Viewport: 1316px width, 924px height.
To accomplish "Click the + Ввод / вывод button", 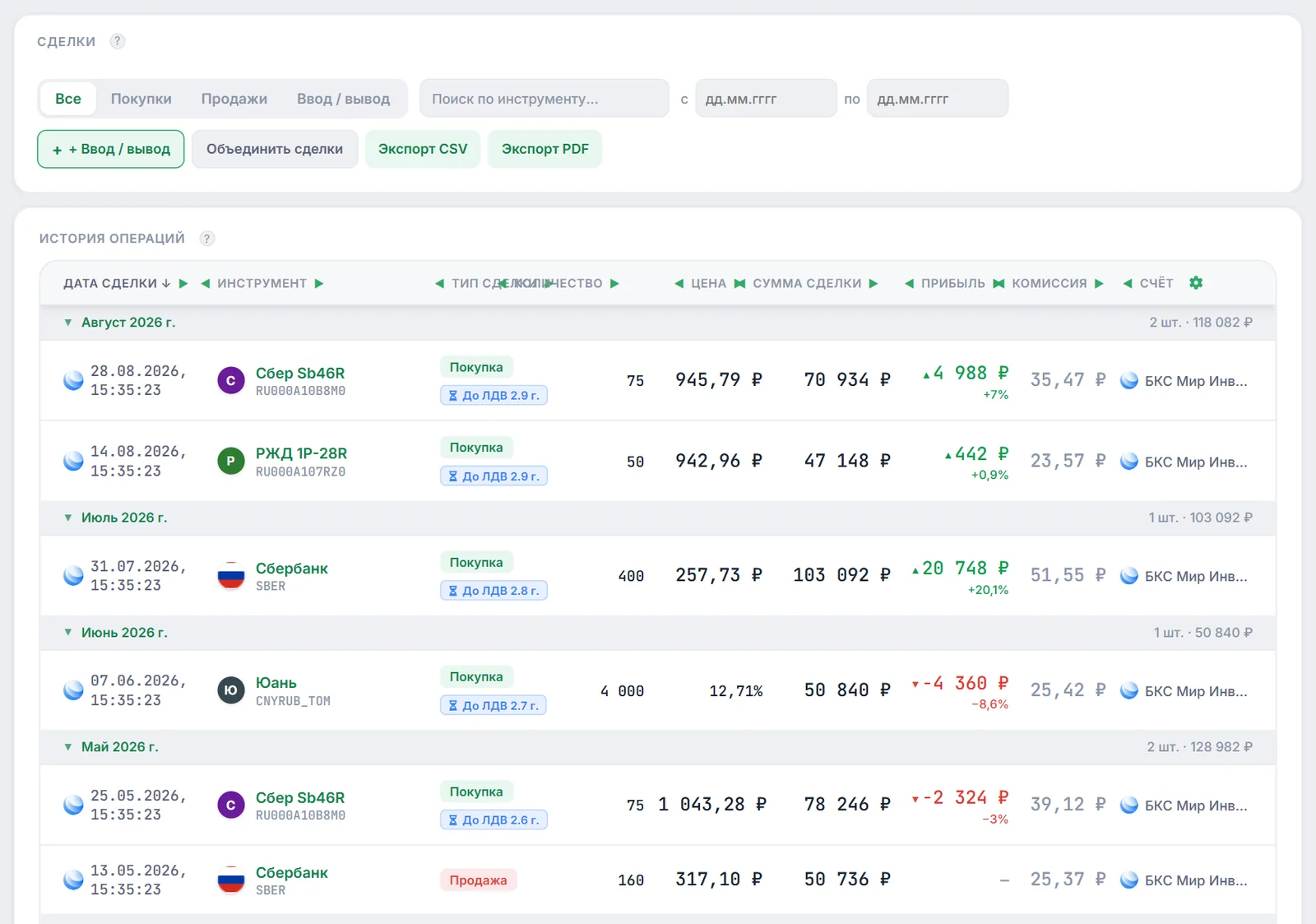I will pyautogui.click(x=111, y=149).
